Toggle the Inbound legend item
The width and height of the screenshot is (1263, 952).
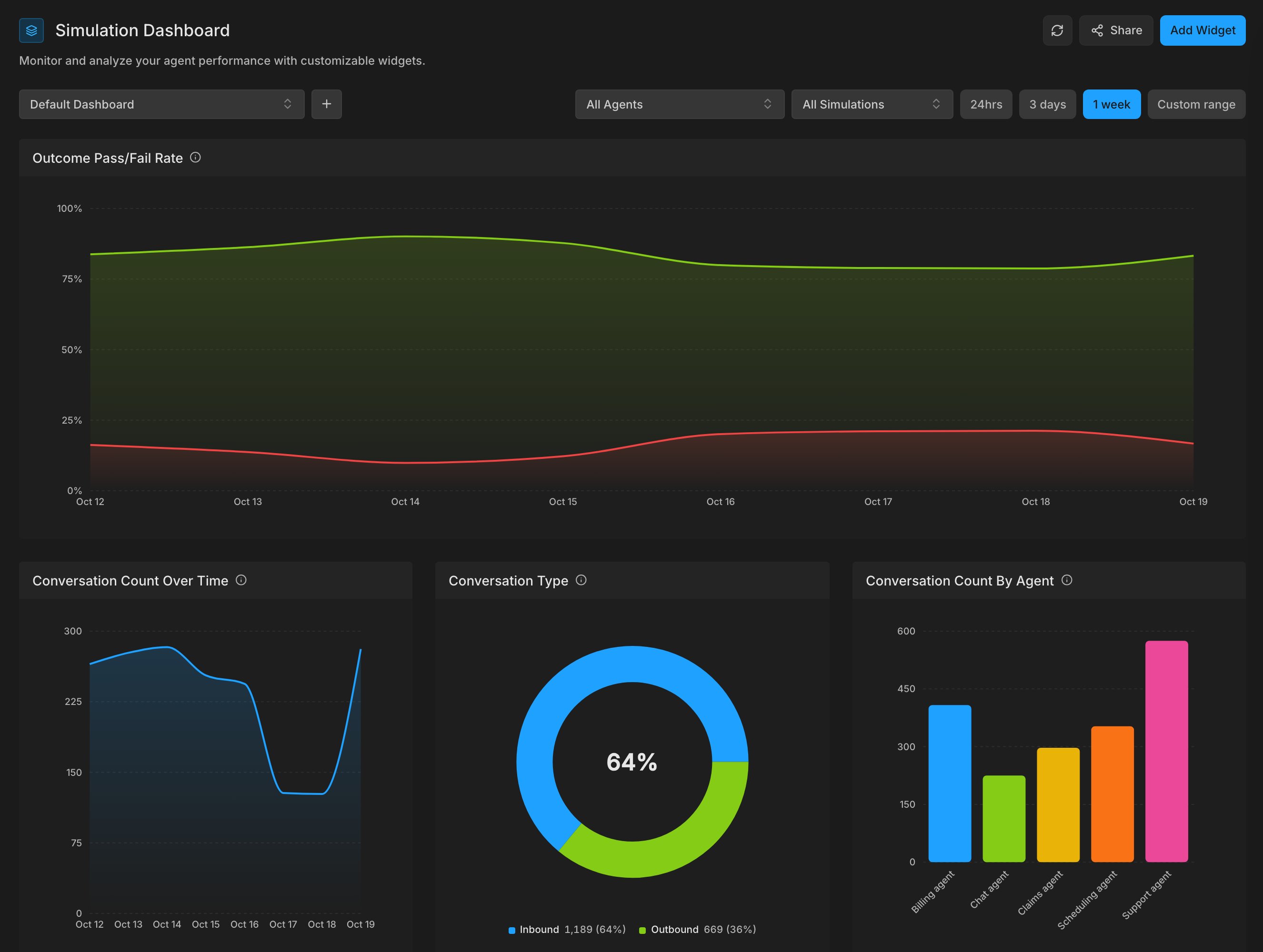(x=567, y=929)
